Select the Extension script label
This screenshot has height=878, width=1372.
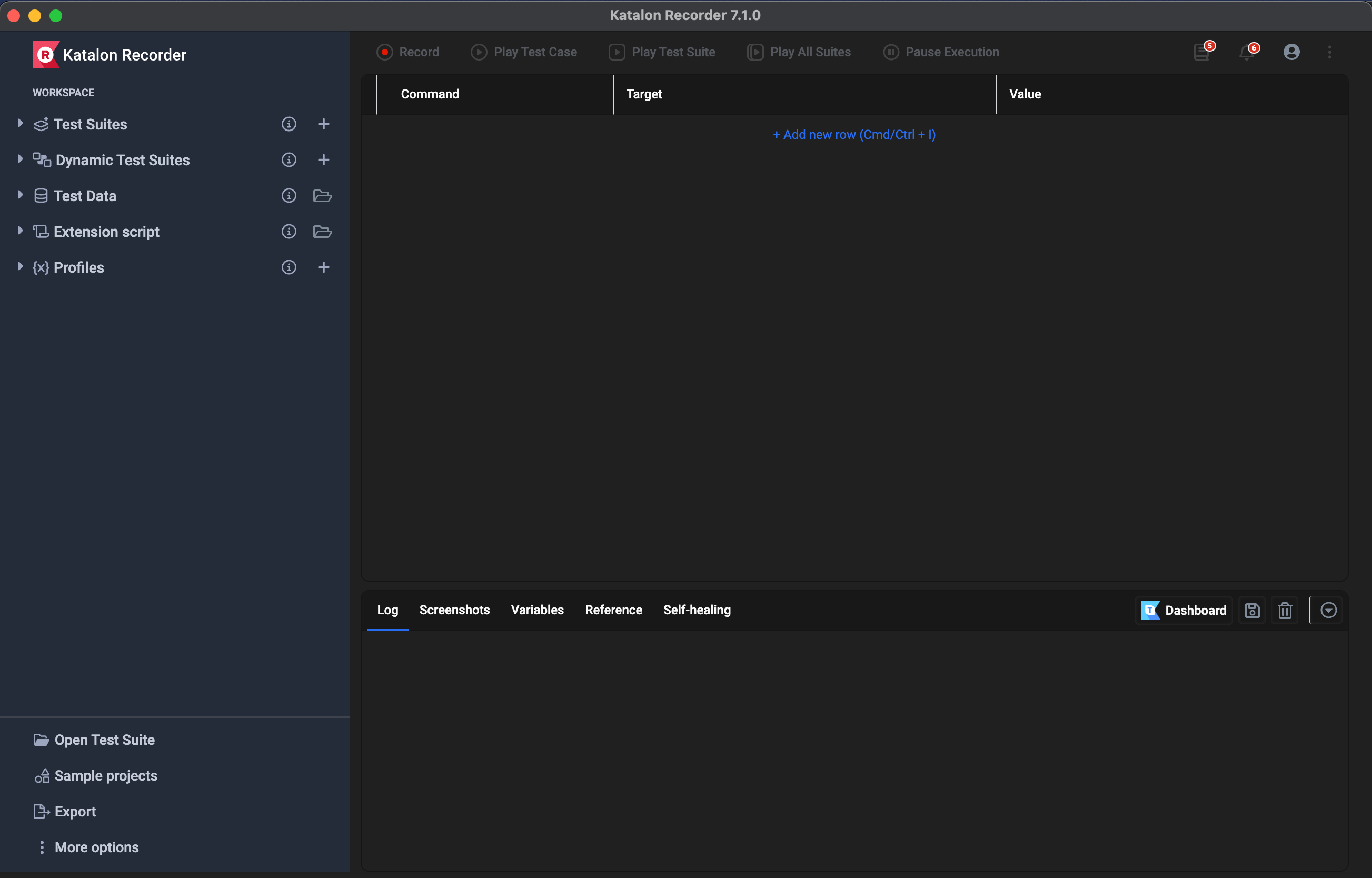click(x=107, y=232)
